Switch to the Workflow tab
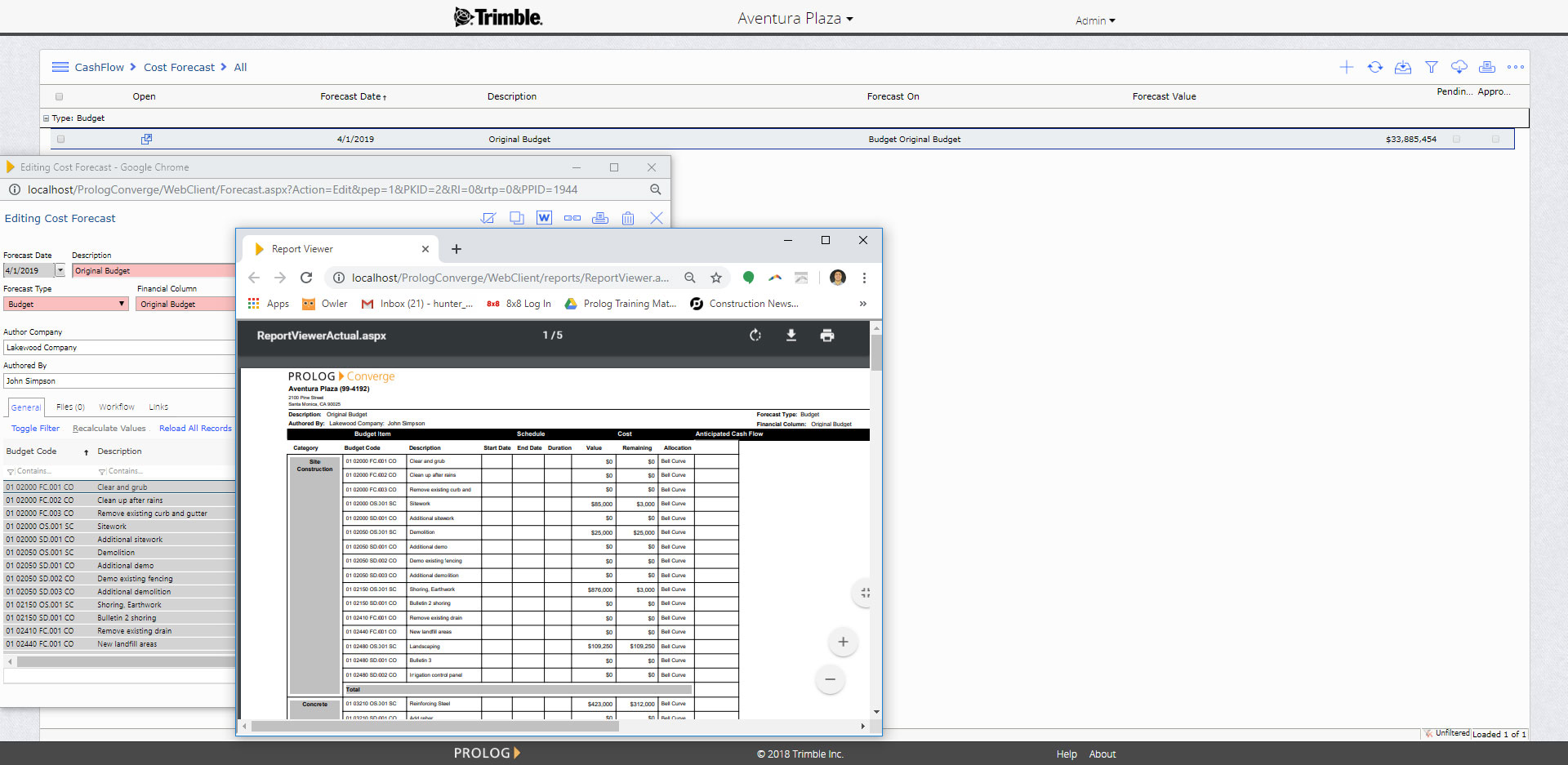 coord(117,407)
